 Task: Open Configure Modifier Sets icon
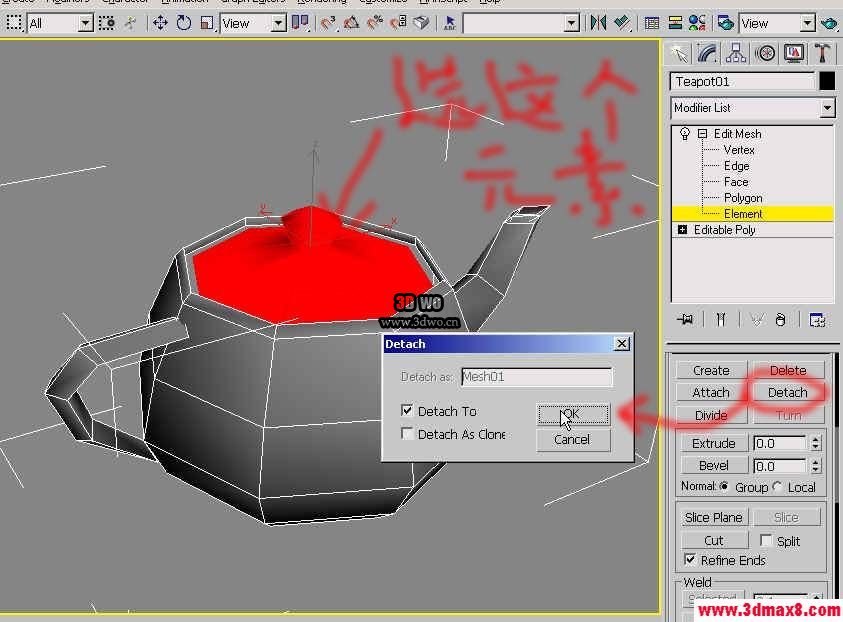pos(817,319)
